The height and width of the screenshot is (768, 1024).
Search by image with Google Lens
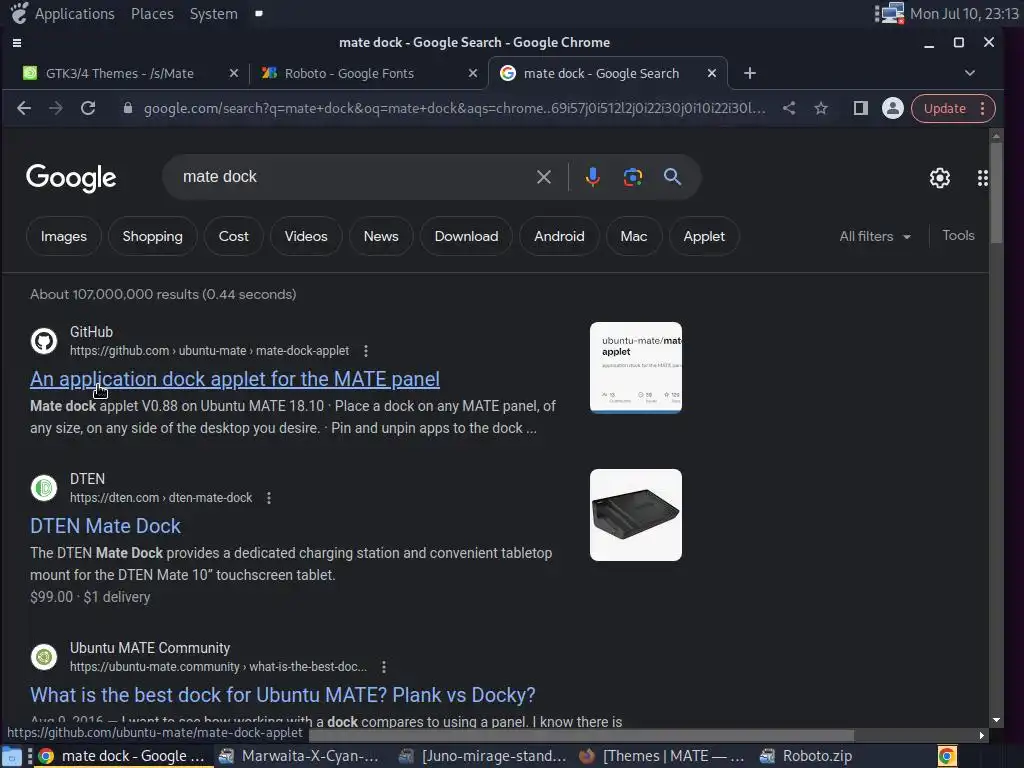(x=633, y=177)
